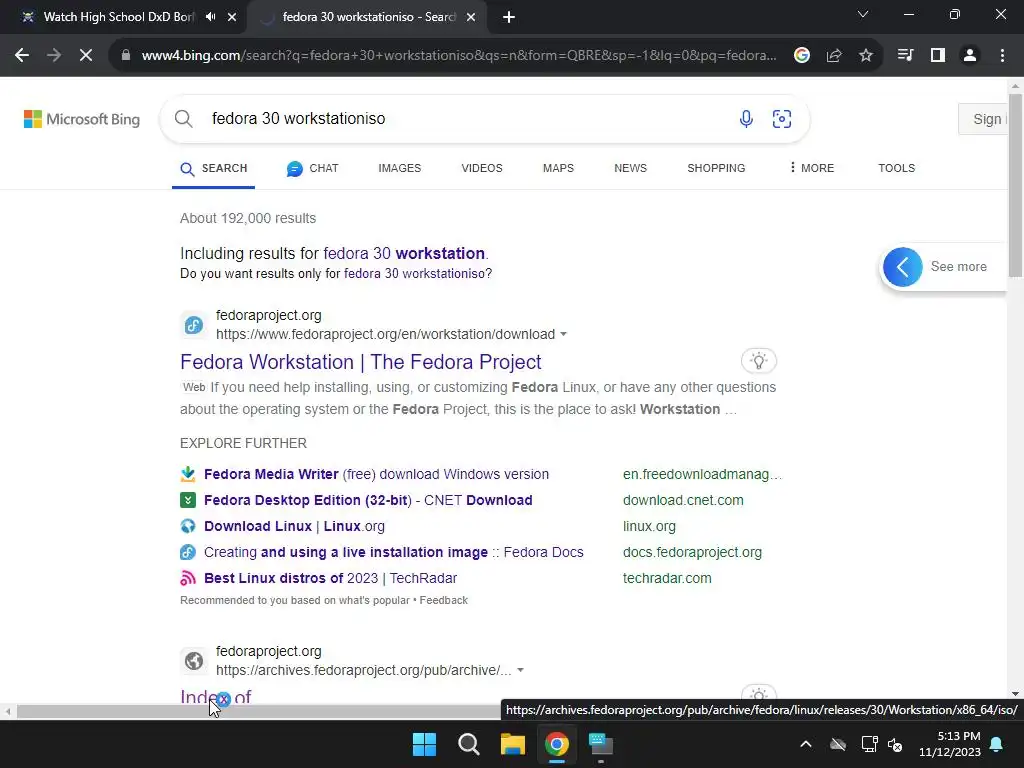Click the search magnifier in Bing box
The image size is (1024, 768).
click(184, 119)
